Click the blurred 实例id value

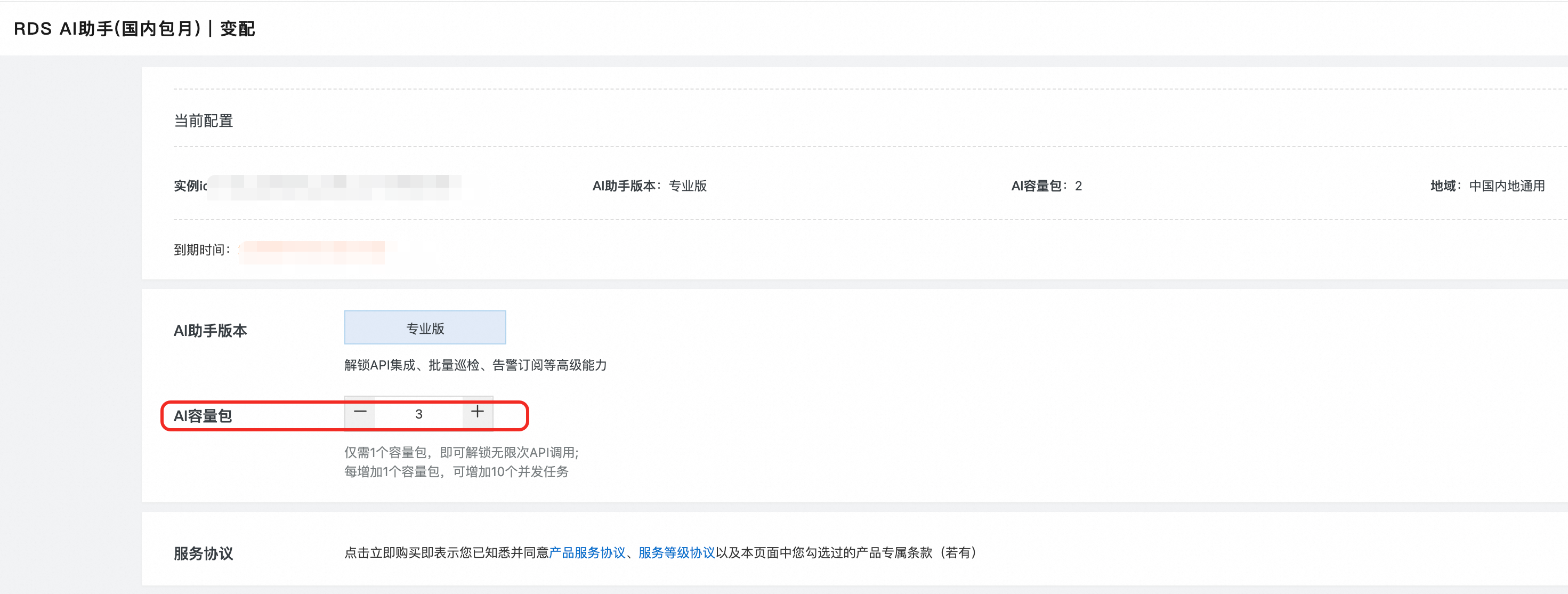pos(334,187)
